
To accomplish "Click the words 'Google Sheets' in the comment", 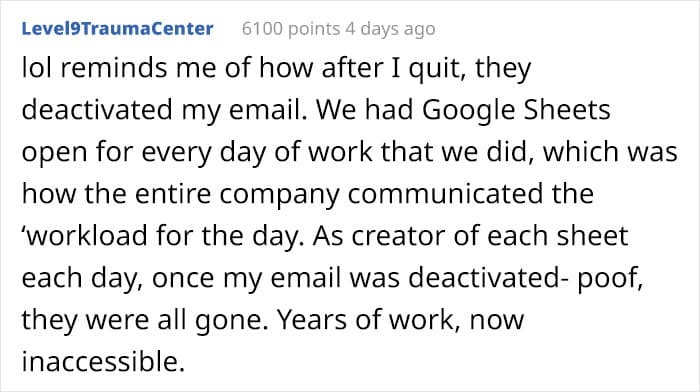I will pyautogui.click(x=516, y=110).
